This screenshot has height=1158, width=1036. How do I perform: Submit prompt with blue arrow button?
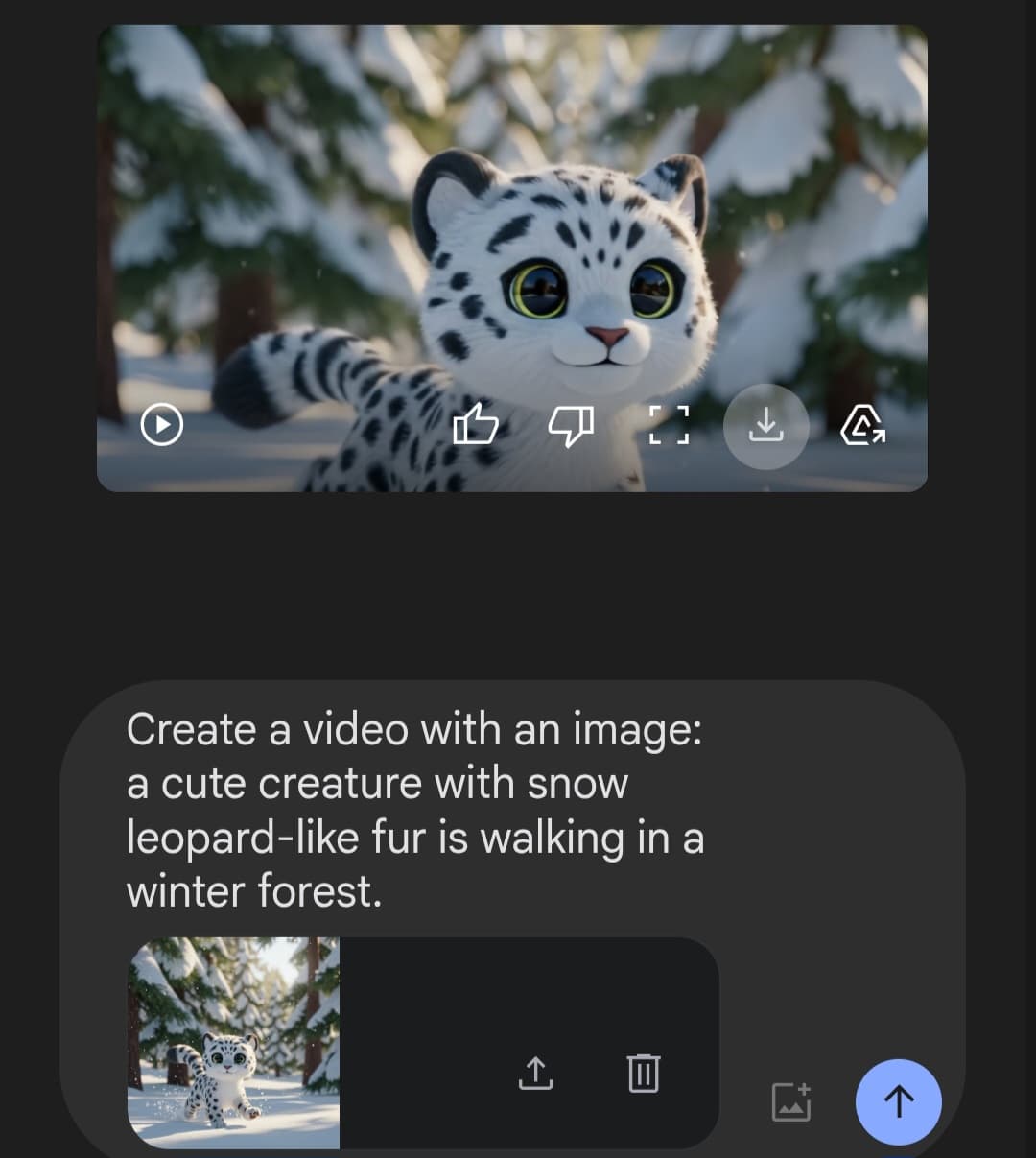coord(898,1101)
